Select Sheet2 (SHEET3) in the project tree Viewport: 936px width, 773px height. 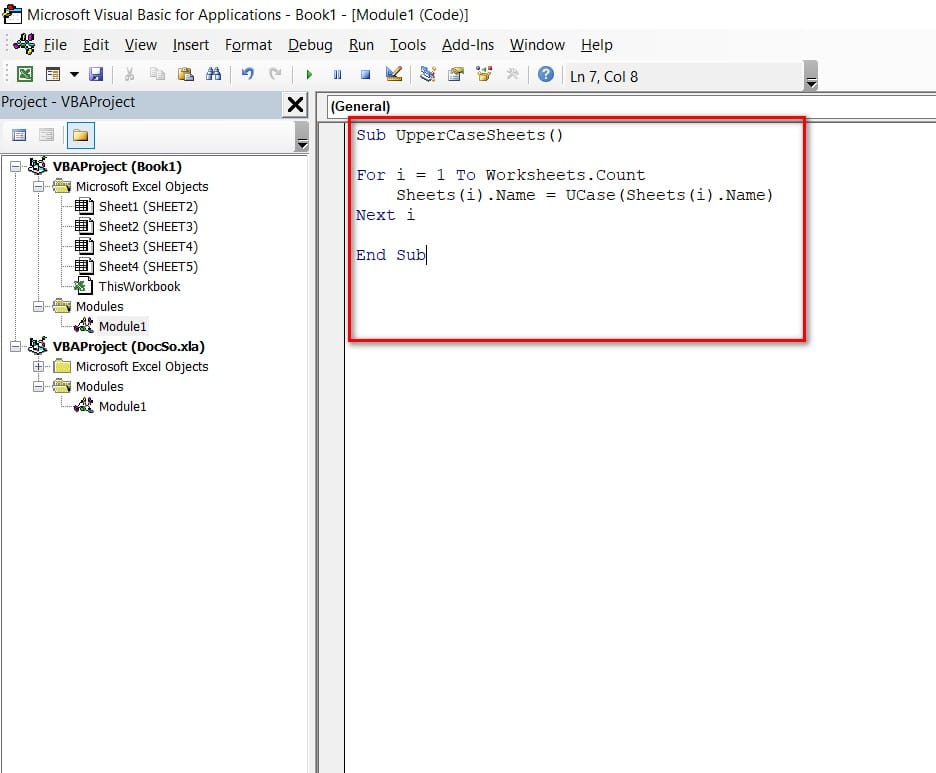[148, 226]
